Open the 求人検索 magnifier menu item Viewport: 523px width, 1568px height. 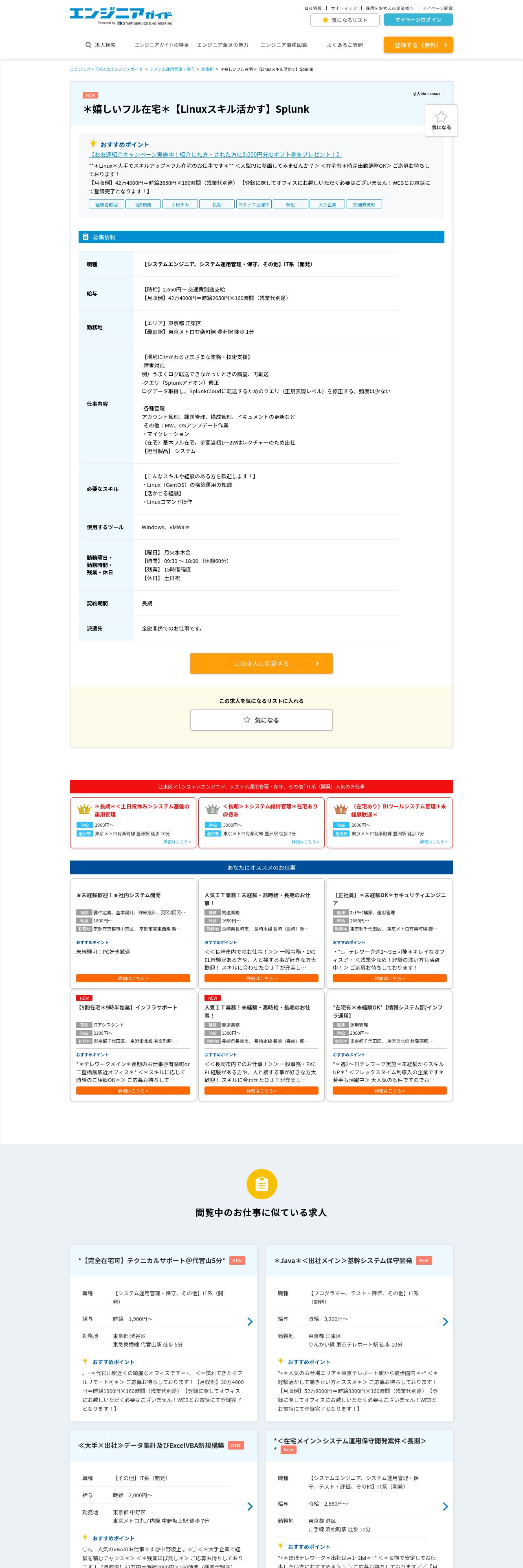101,45
